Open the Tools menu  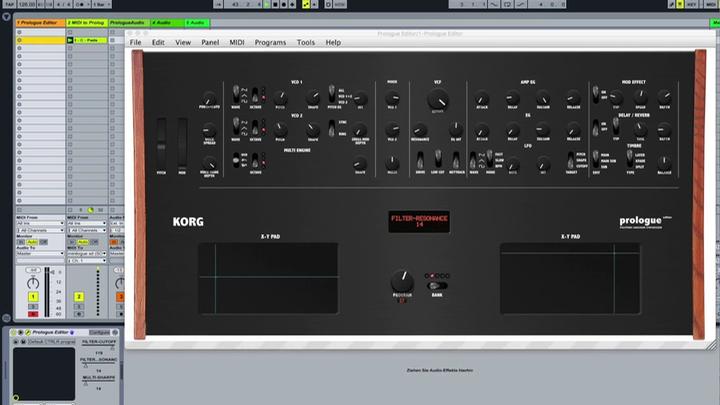click(305, 42)
